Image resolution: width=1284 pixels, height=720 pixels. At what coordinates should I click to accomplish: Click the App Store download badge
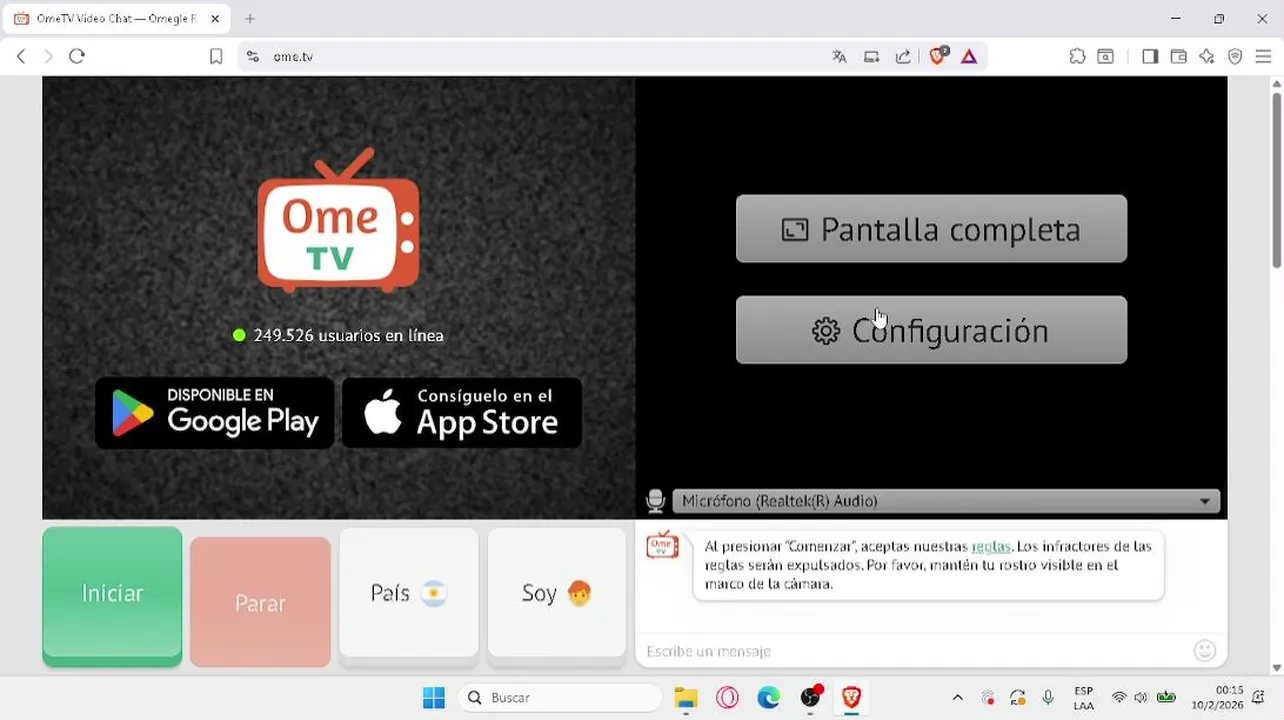(462, 412)
